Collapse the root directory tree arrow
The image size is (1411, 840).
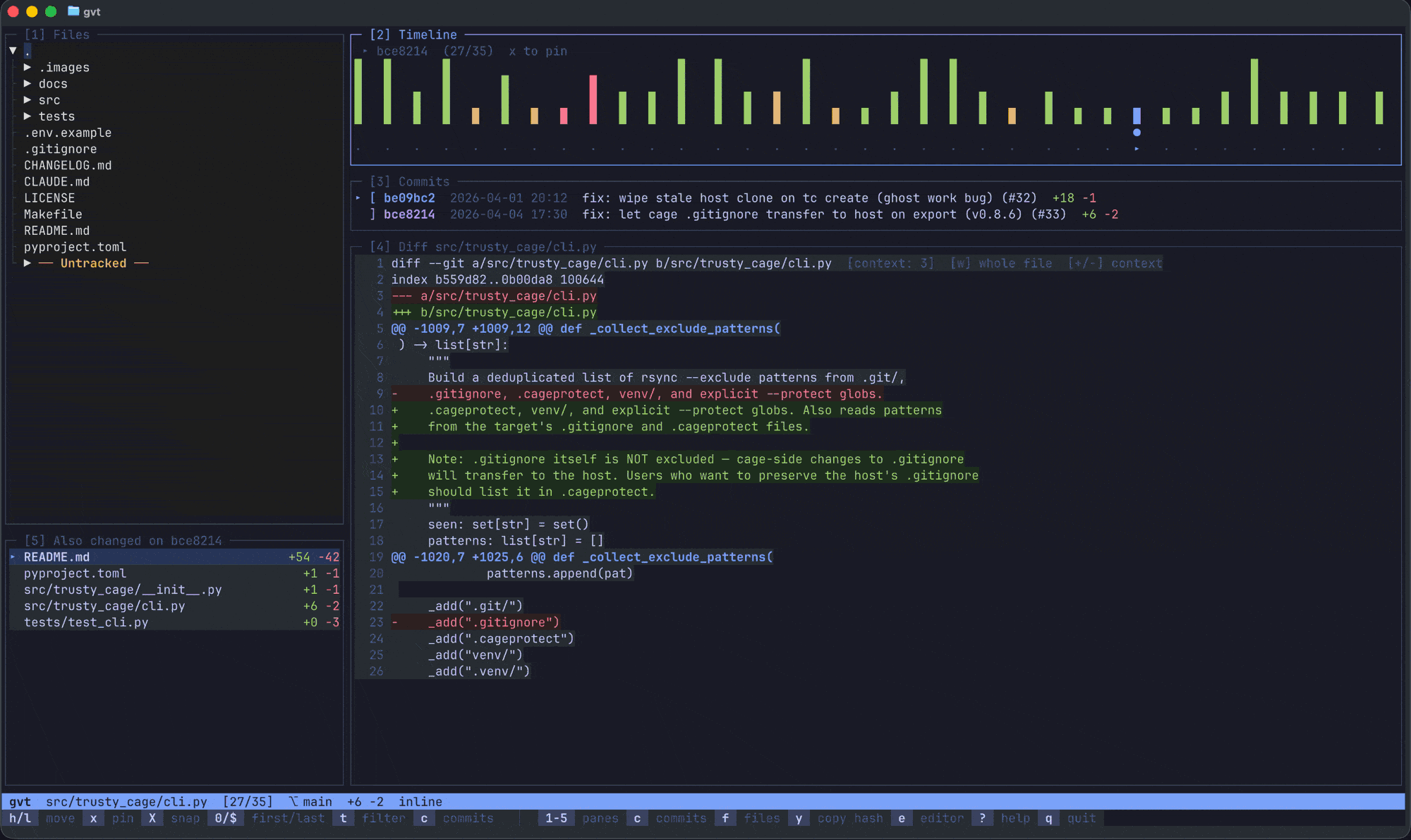(x=13, y=51)
